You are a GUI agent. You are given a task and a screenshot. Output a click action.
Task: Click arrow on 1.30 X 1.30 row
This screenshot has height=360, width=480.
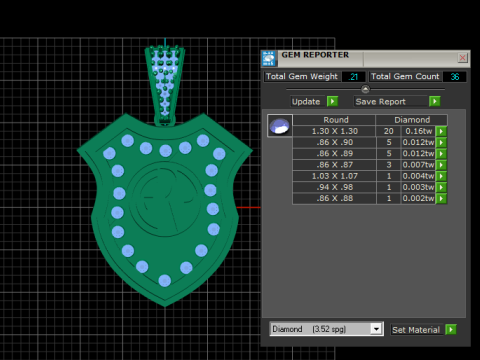tap(441, 131)
